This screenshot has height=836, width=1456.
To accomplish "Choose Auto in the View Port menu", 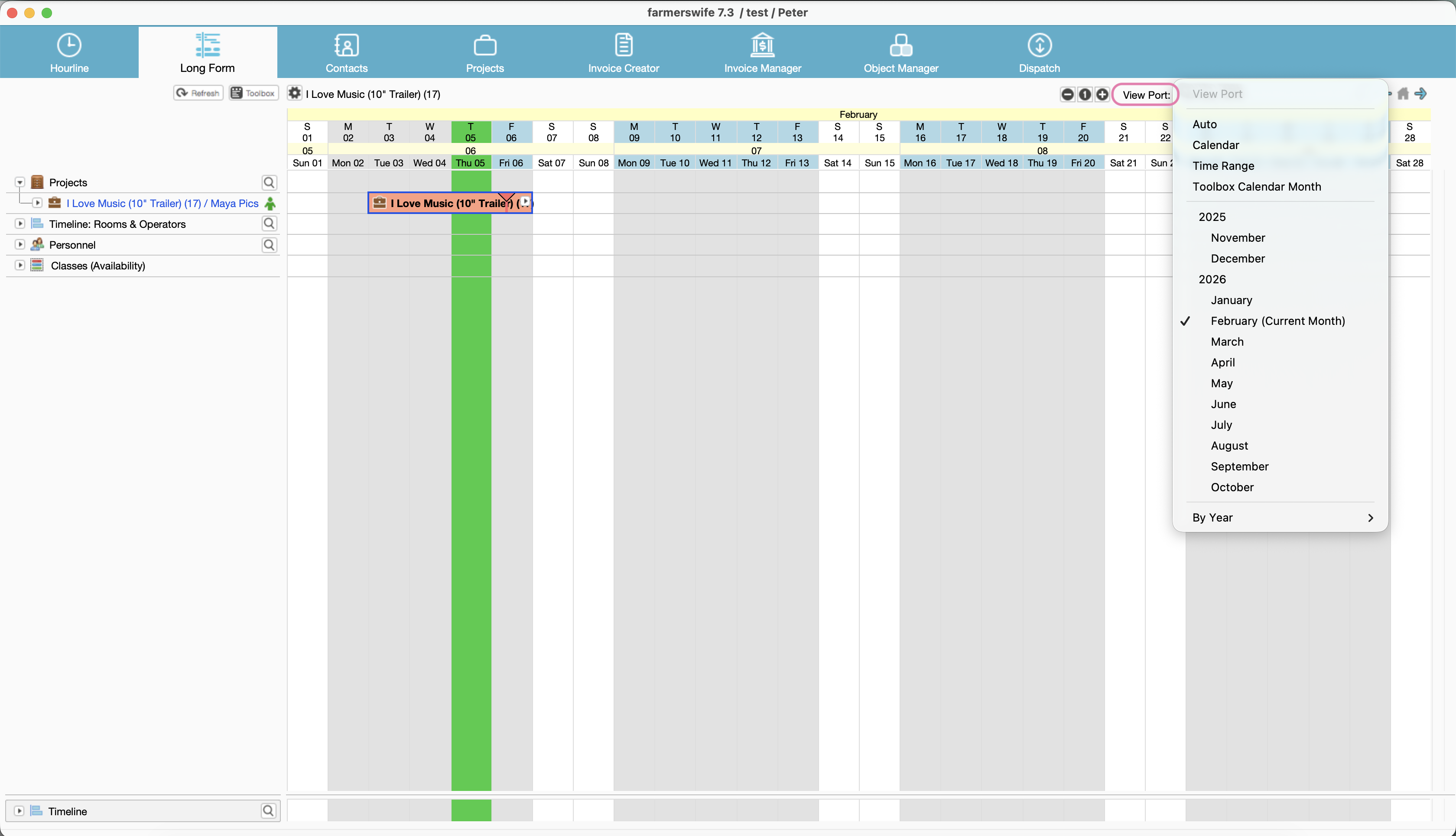I will pyautogui.click(x=1204, y=124).
